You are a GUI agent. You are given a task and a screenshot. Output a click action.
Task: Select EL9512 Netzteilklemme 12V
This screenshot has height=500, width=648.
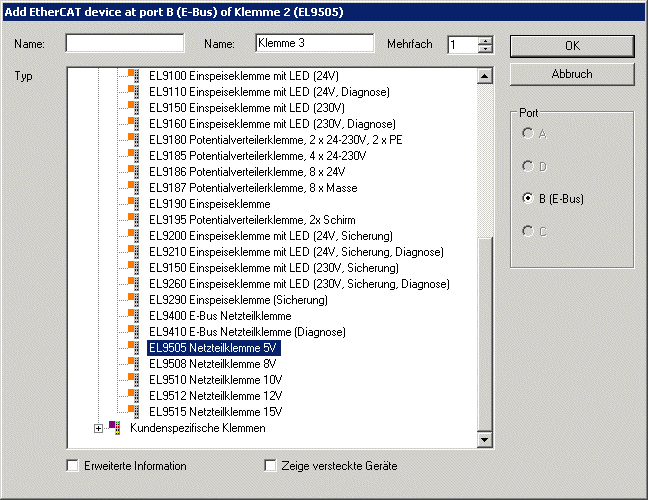[216, 396]
